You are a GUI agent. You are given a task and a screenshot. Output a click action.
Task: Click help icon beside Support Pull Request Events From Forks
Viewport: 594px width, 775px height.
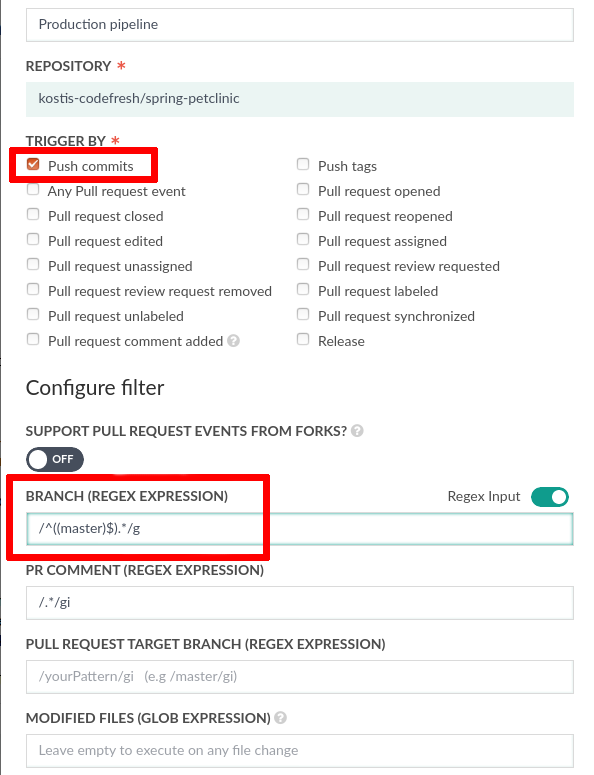pos(357,431)
